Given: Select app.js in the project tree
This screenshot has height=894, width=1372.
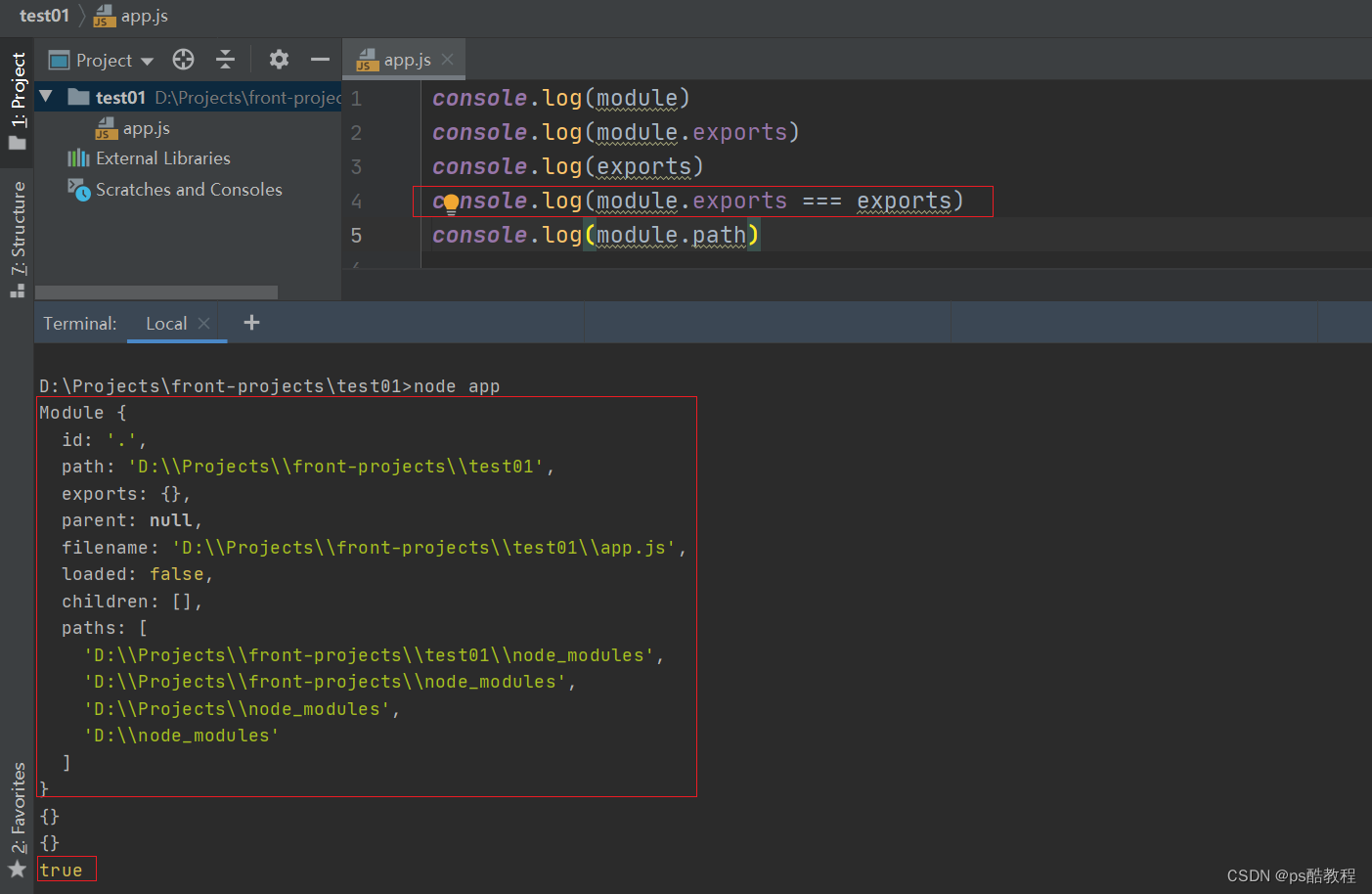Looking at the screenshot, I should pyautogui.click(x=146, y=128).
